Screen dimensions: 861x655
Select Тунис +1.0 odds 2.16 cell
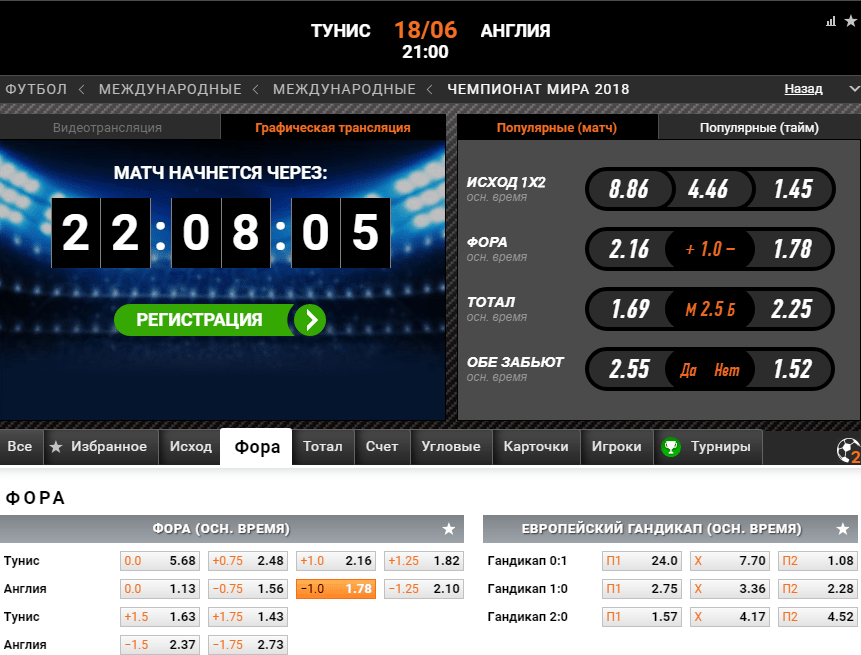(x=336, y=561)
